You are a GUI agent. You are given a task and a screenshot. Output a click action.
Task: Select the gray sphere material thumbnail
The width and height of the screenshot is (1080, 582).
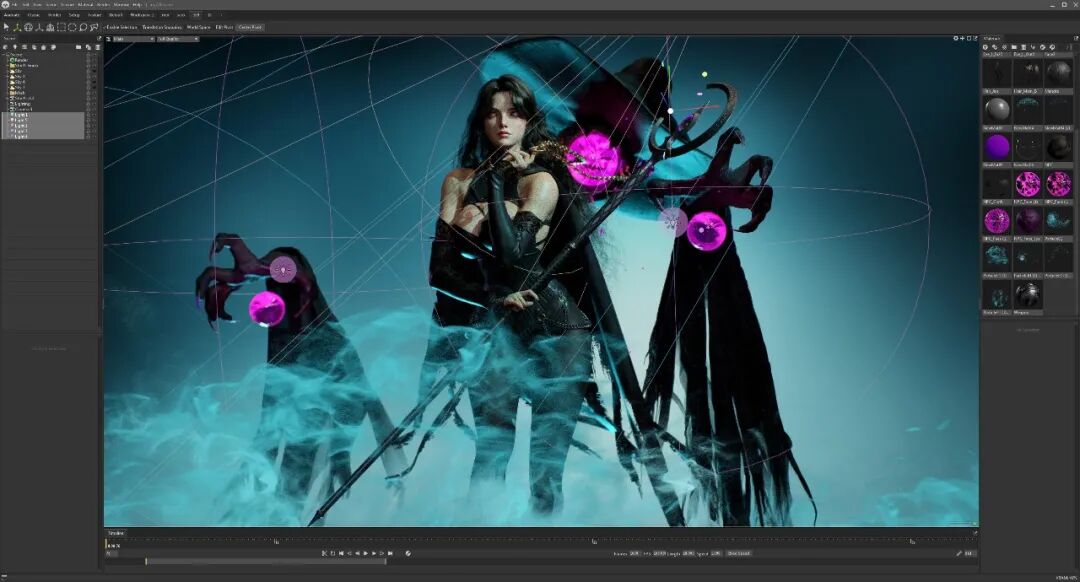tap(997, 110)
